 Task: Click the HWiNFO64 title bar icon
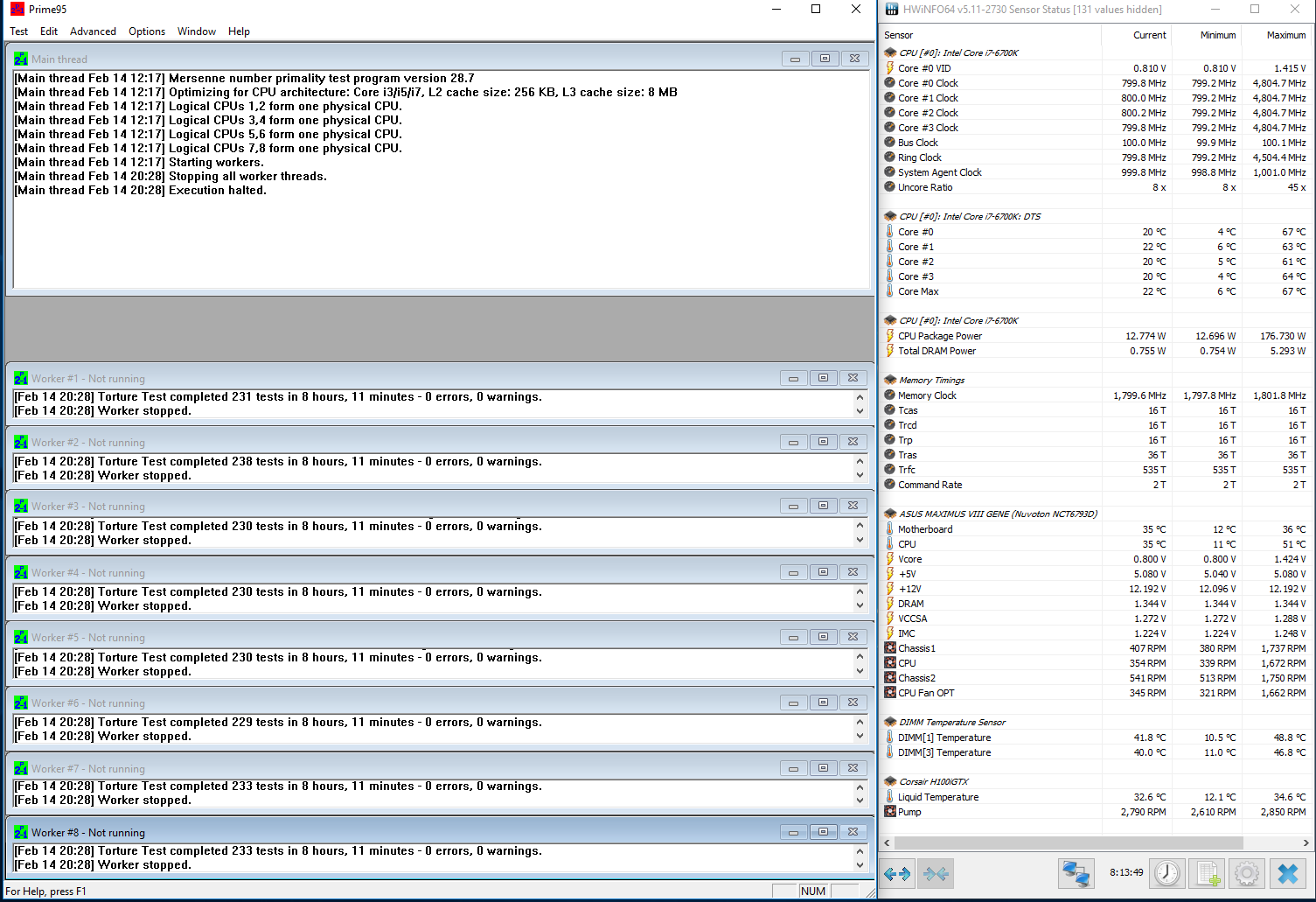[x=892, y=10]
